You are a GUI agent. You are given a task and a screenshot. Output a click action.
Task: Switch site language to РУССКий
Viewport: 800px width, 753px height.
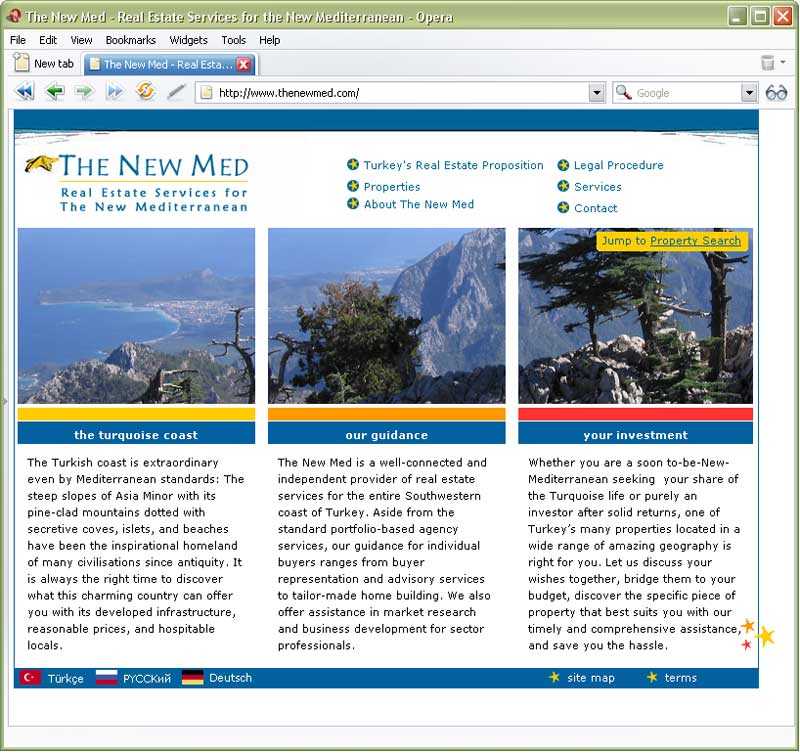click(146, 678)
